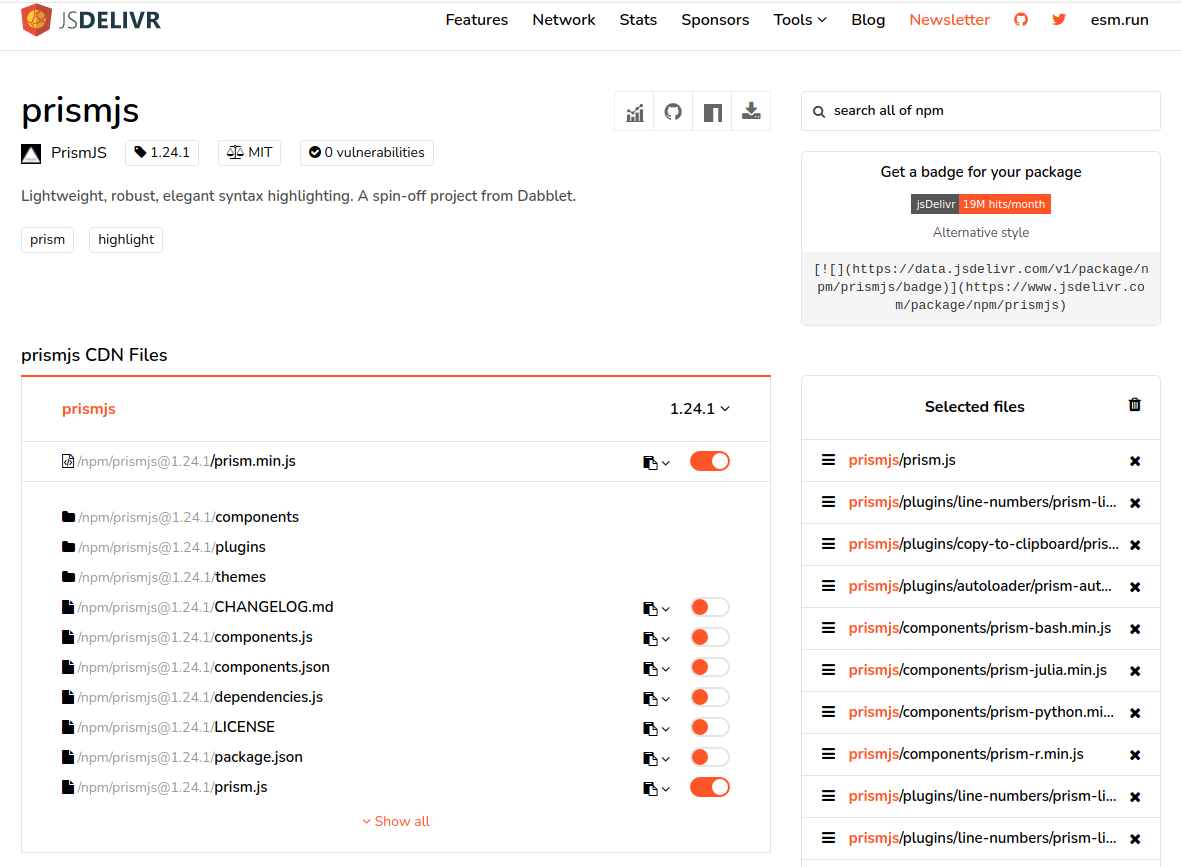Open copy options for dependencies.js
Viewport: 1182px width, 867px height.
pyautogui.click(x=656, y=699)
